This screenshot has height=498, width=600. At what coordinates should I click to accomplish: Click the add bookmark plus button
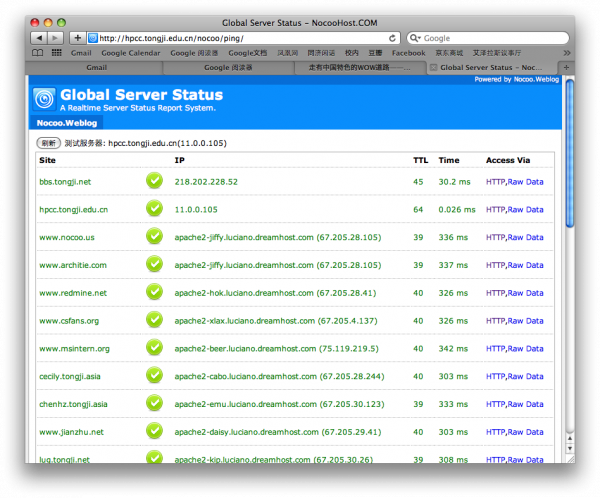click(x=77, y=38)
